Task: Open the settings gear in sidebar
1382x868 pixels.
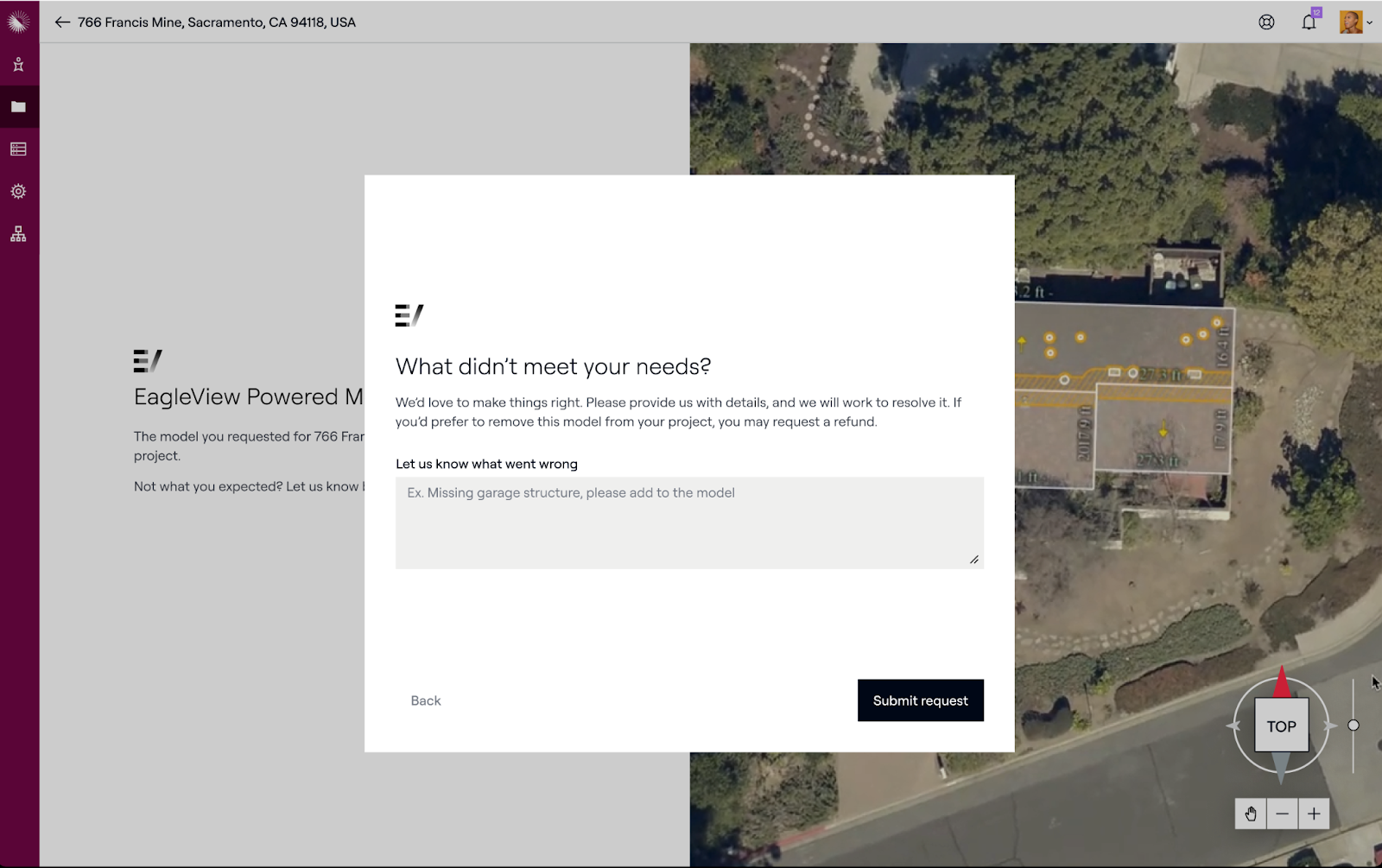Action: [18, 192]
